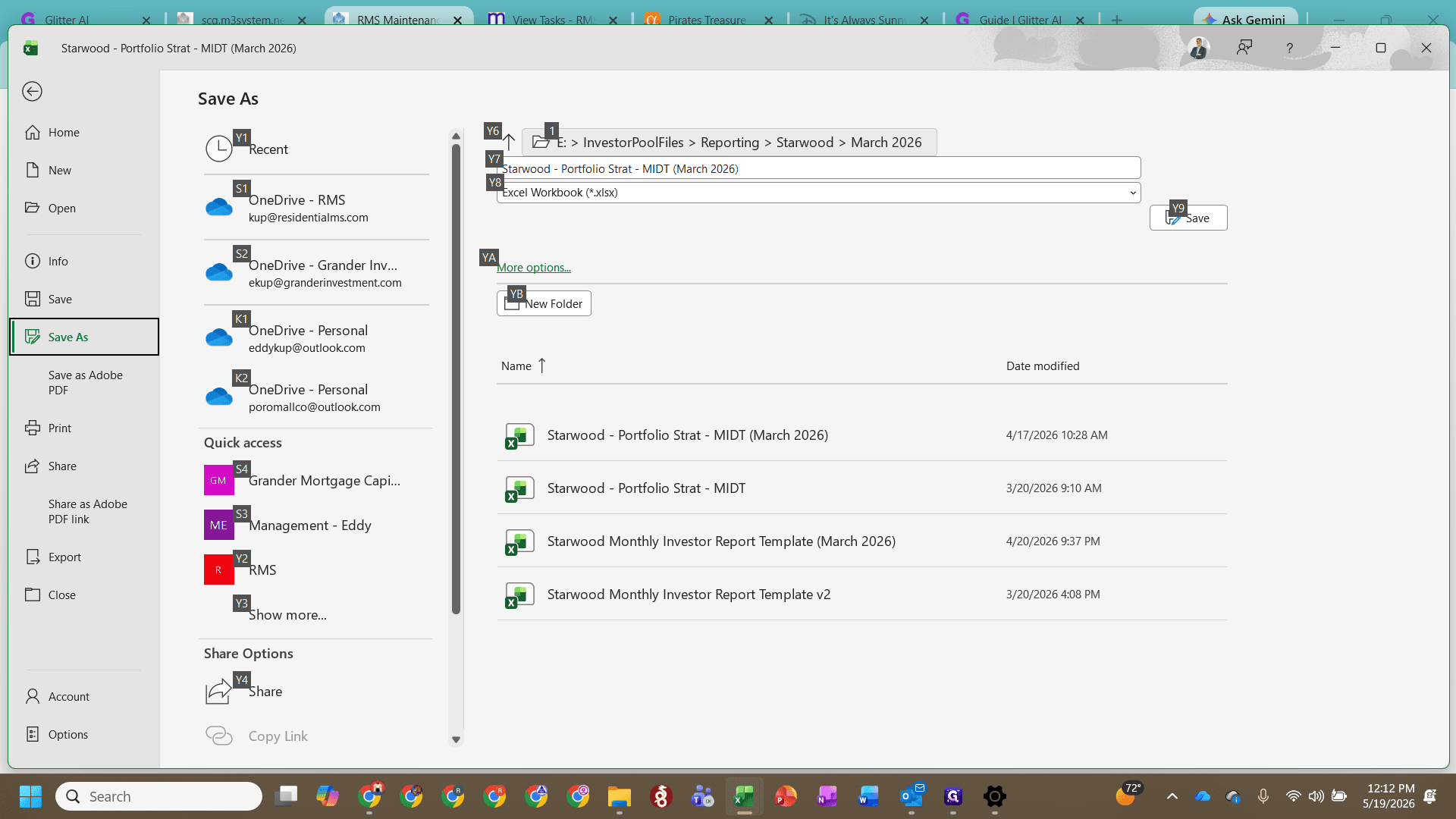Select Starwood Monthly Investor Report Template (March 2026)
The width and height of the screenshot is (1456, 819).
pyautogui.click(x=862, y=541)
